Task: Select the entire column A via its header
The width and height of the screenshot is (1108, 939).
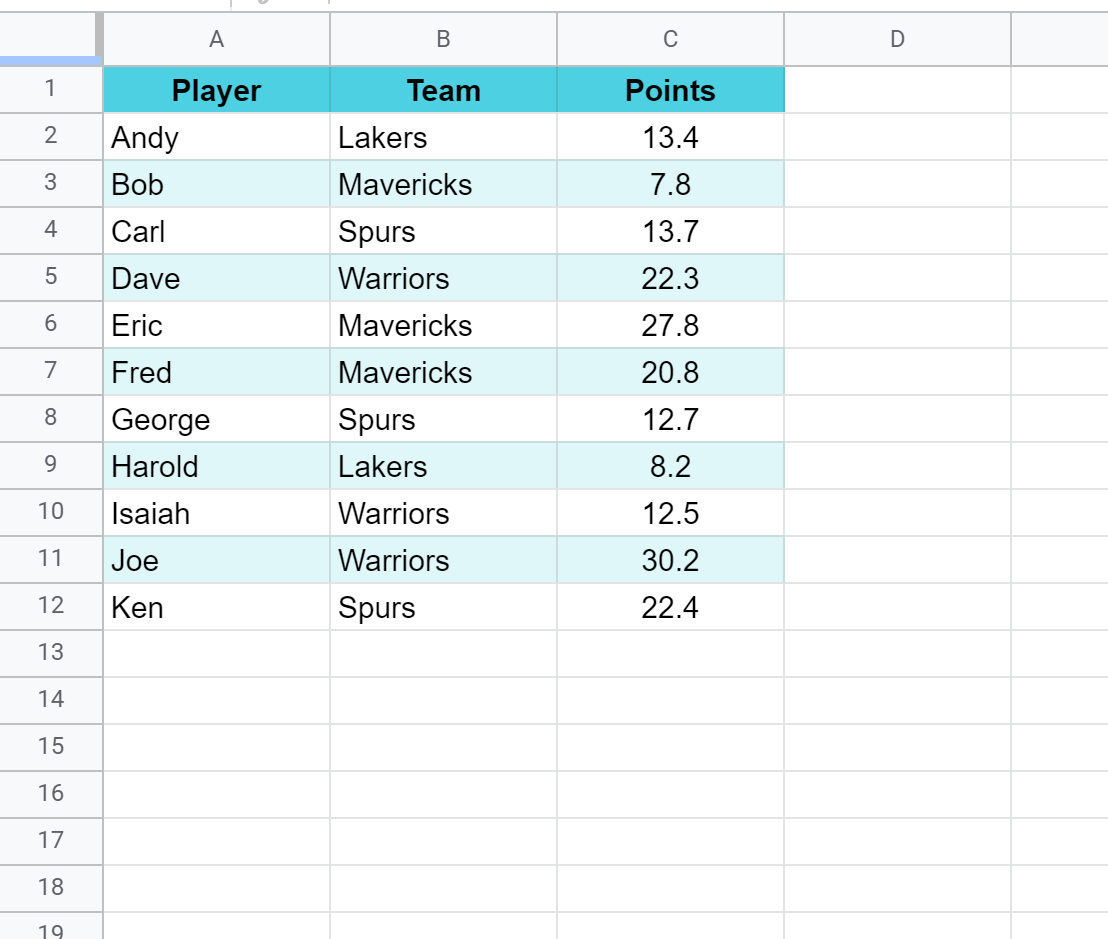Action: 216,40
